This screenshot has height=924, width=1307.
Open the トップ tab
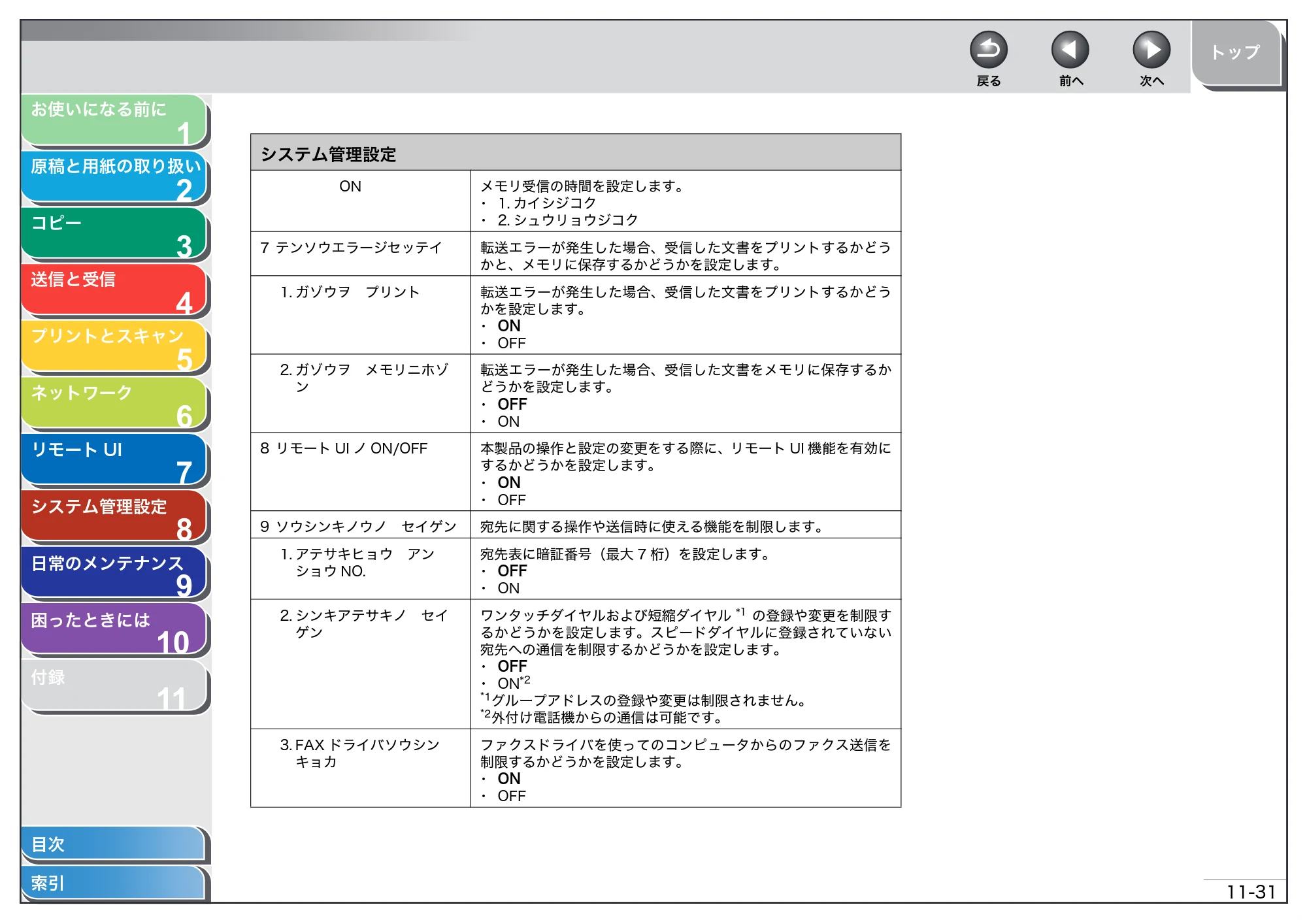1235,54
